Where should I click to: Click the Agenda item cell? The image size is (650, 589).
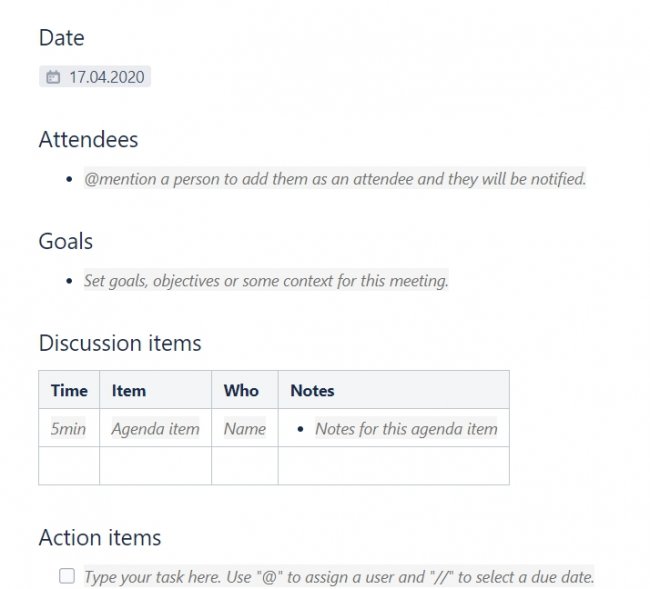point(155,429)
